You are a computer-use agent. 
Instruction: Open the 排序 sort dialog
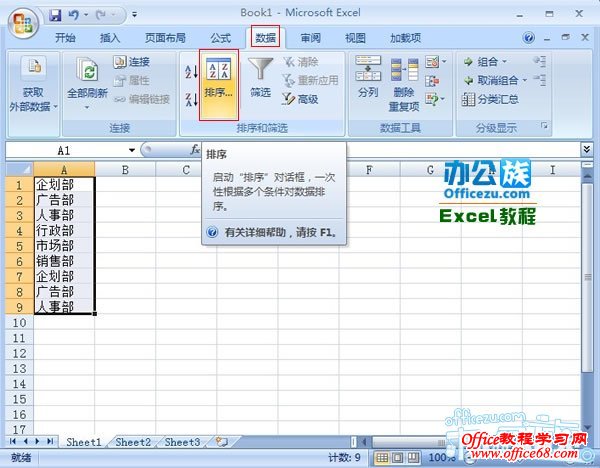[x=218, y=85]
